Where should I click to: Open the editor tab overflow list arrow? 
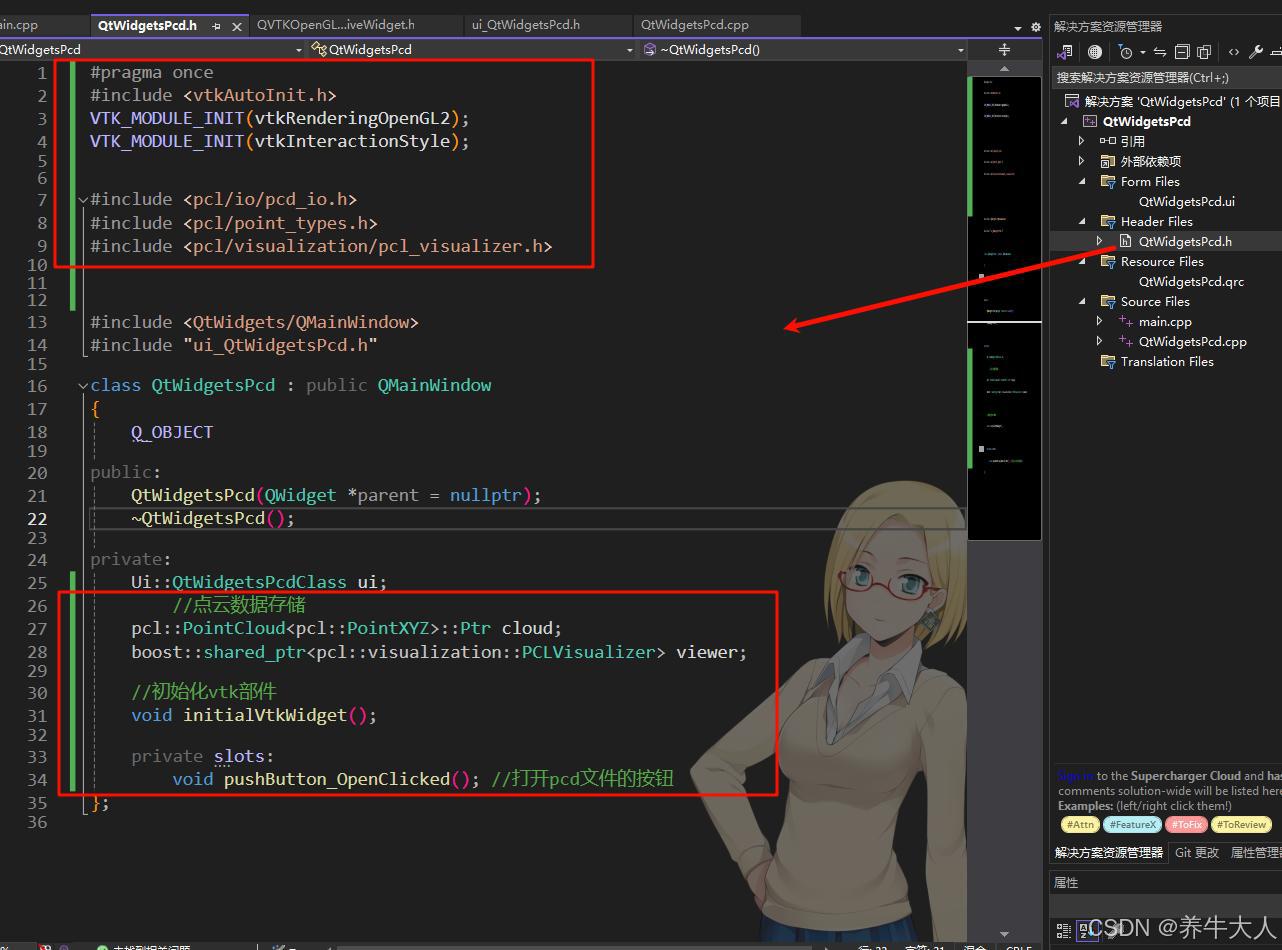(1019, 28)
